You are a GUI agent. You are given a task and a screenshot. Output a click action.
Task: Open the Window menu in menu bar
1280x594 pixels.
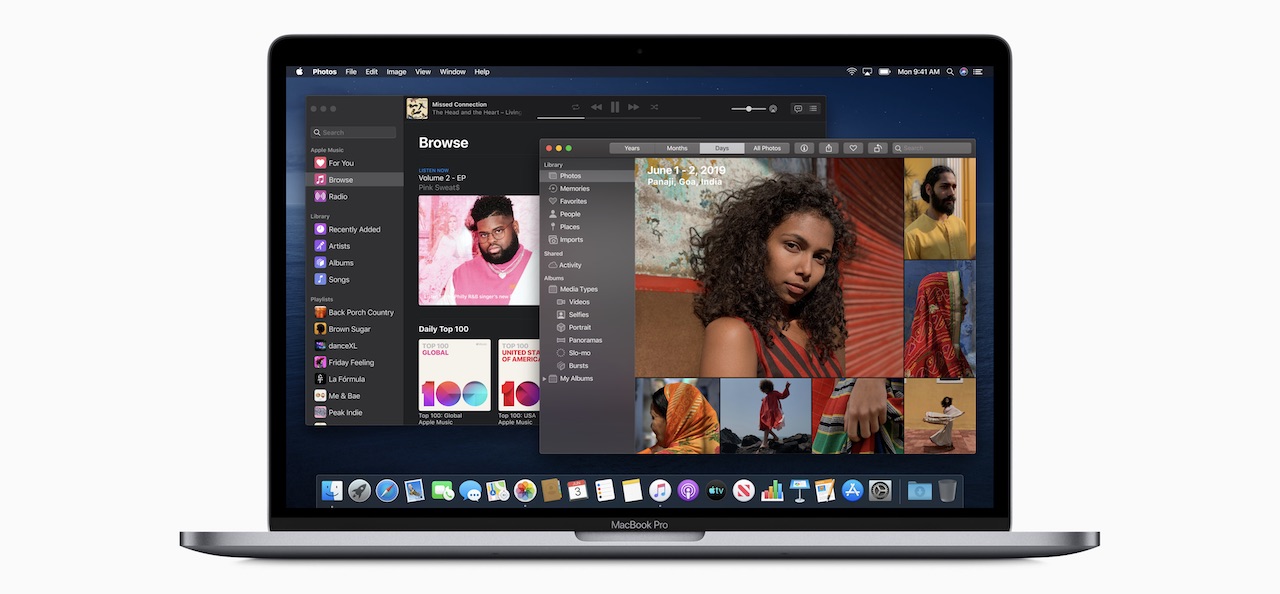453,72
